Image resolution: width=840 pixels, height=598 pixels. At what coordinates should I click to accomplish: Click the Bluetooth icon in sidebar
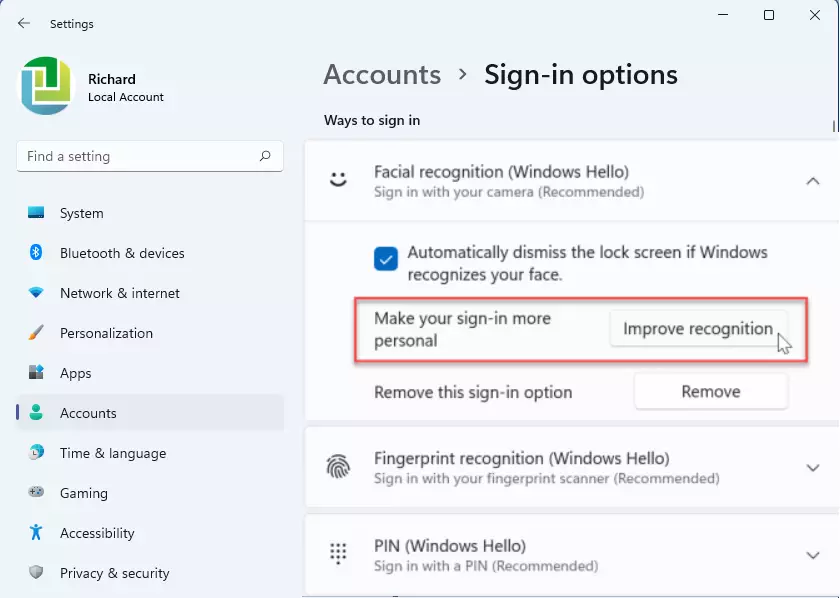(x=36, y=252)
